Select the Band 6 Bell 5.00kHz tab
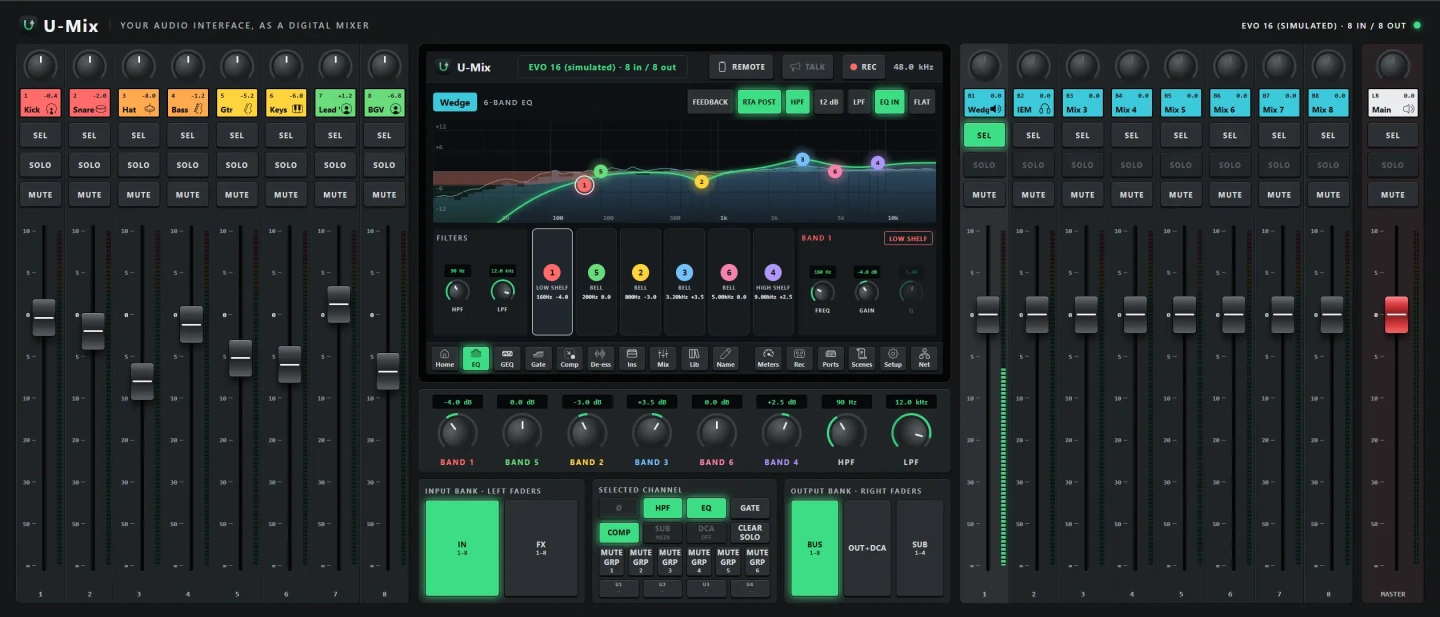The image size is (1440, 617). (728, 282)
